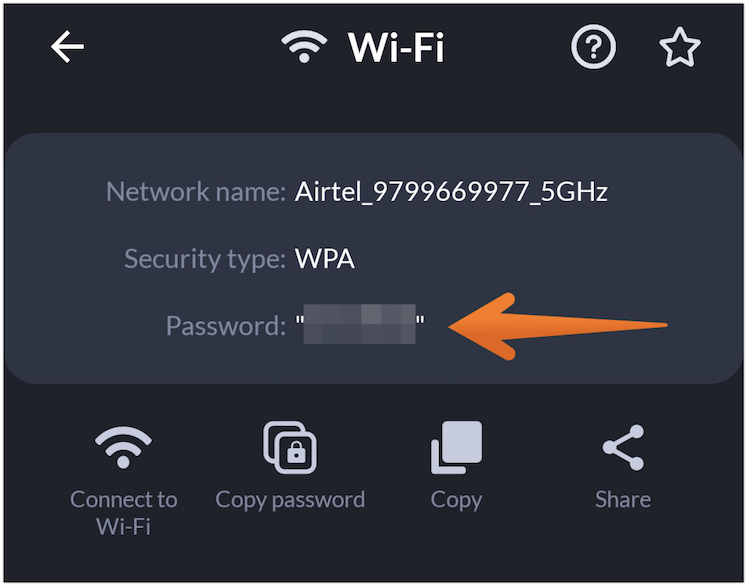Select the network name Airtel_9799669977_5GHz
Image resolution: width=750 pixels, height=586 pixels.
point(451,192)
